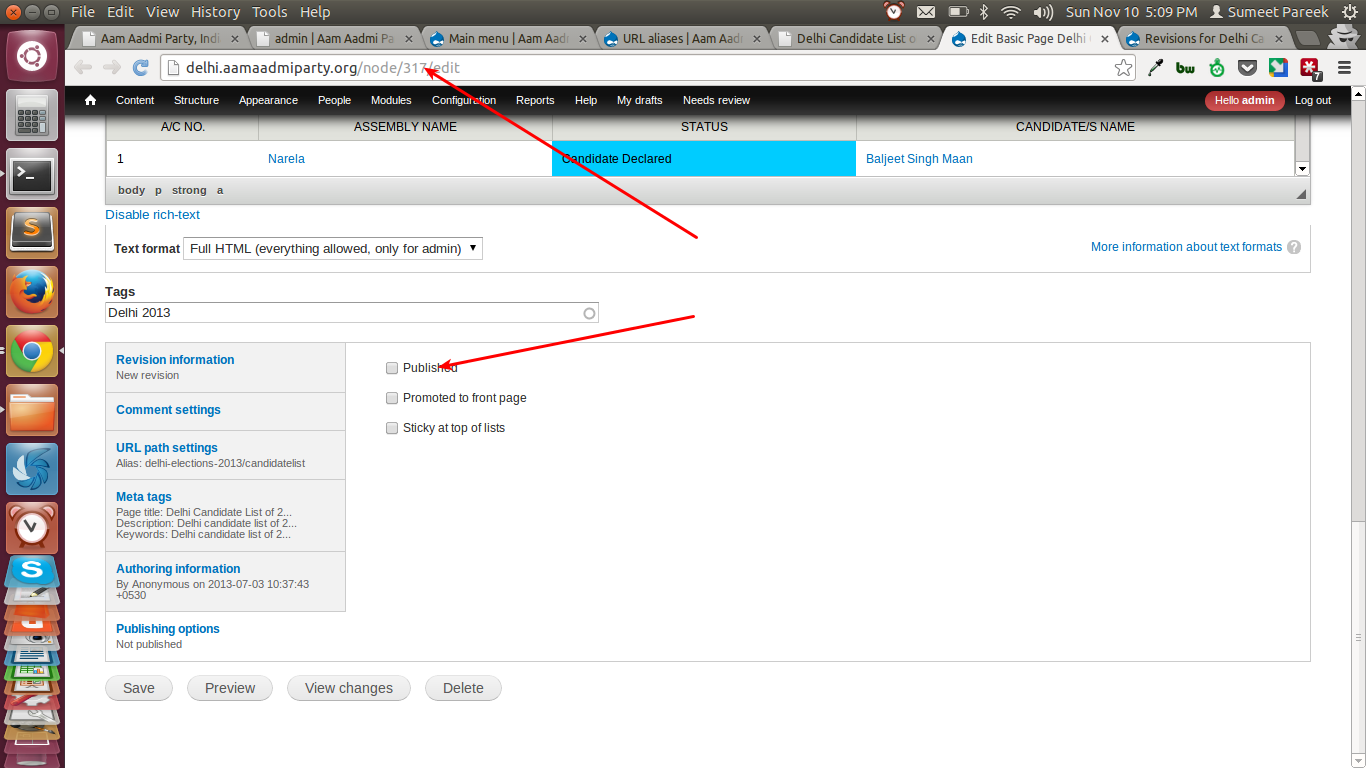Open the mail envelope indicator
The height and width of the screenshot is (768, 1366).
[x=926, y=12]
